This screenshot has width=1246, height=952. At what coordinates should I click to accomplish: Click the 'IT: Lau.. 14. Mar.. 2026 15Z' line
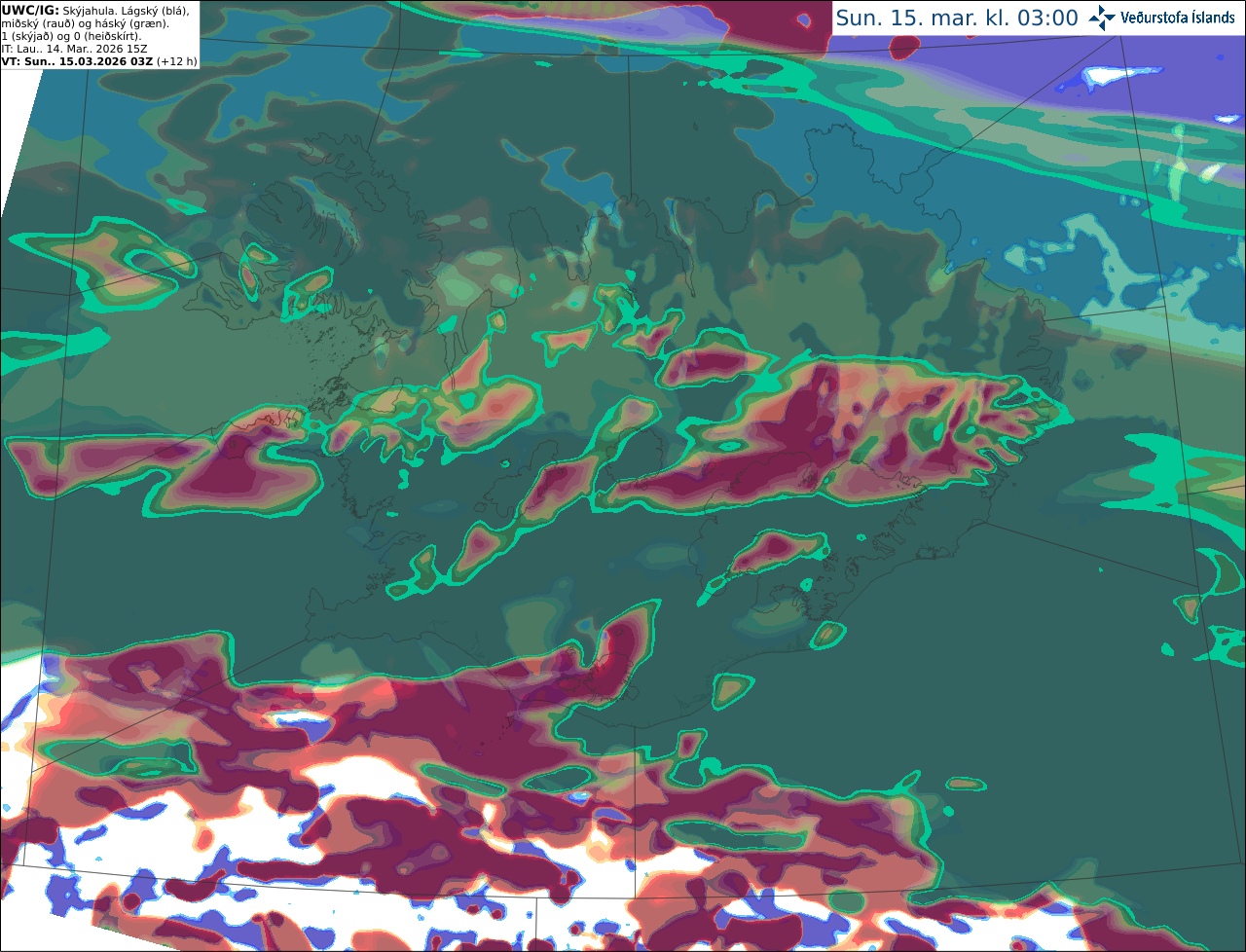[75, 49]
